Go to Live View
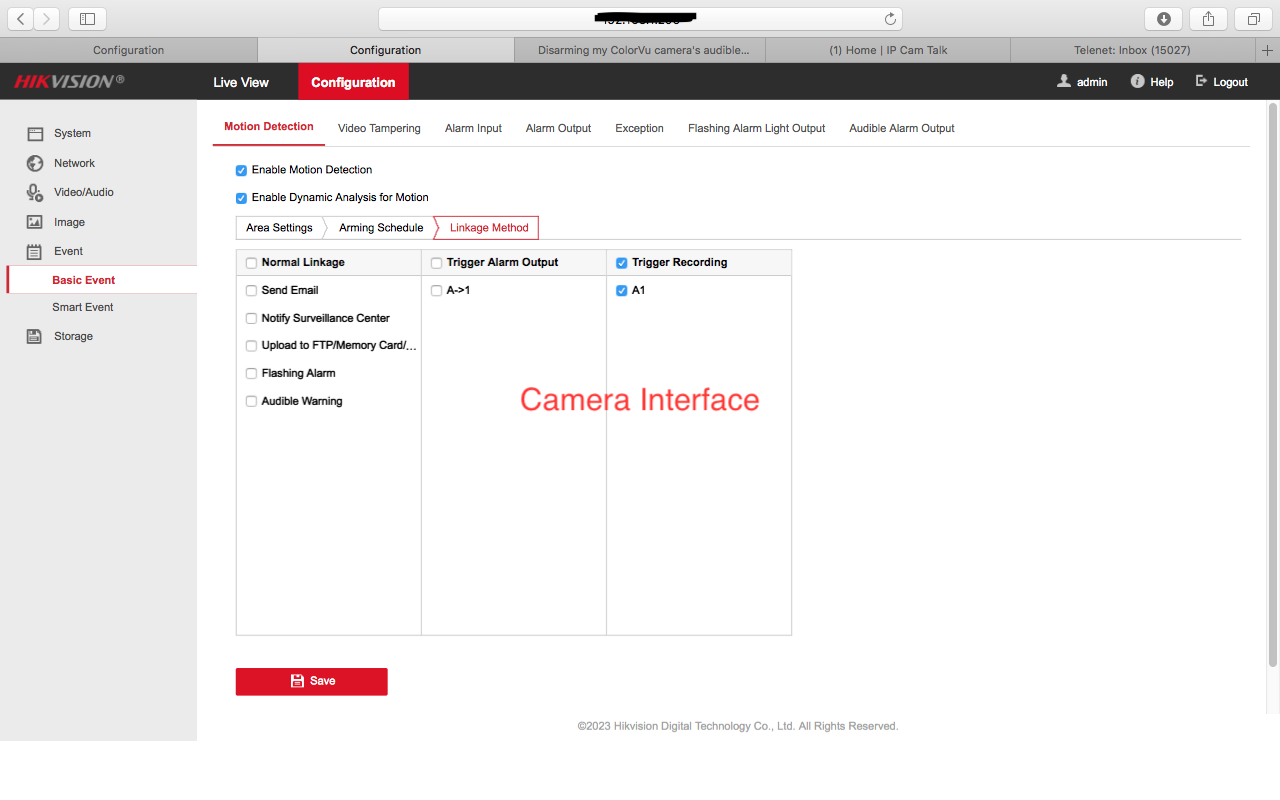1280x800 pixels. tap(241, 82)
